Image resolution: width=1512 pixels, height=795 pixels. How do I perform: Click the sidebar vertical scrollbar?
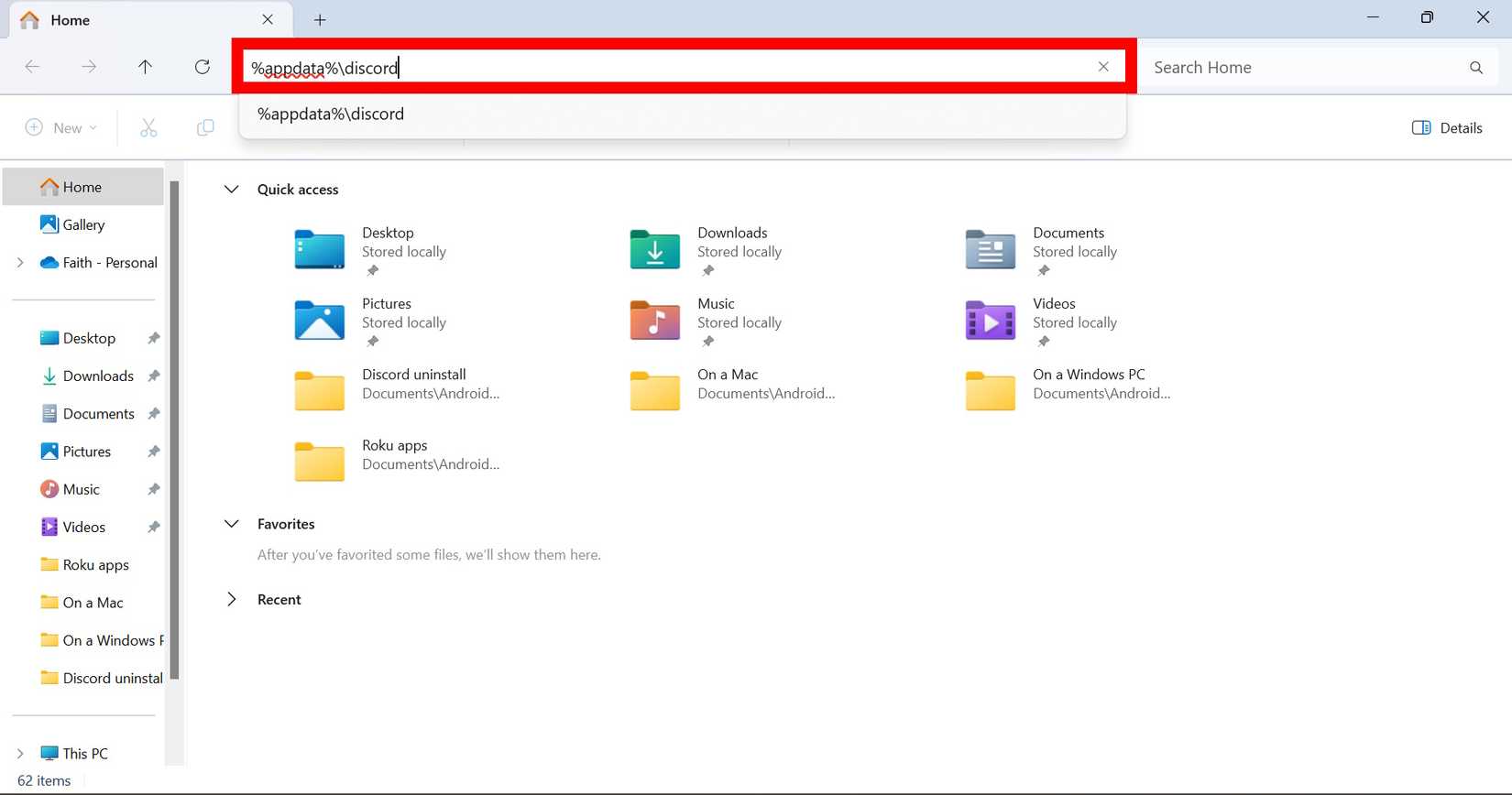(174, 430)
